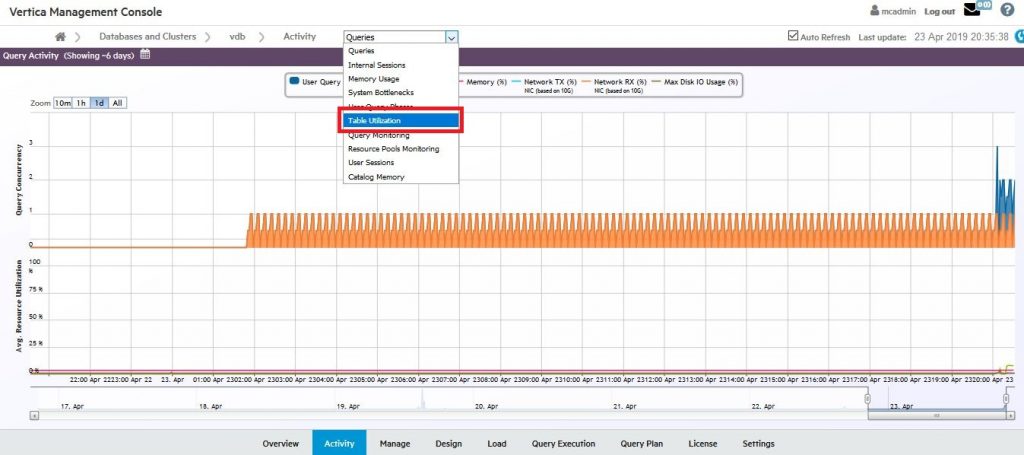Screen dimensions: 1024x455
Task: Collapse the Queries dropdown arrow
Action: (452, 37)
